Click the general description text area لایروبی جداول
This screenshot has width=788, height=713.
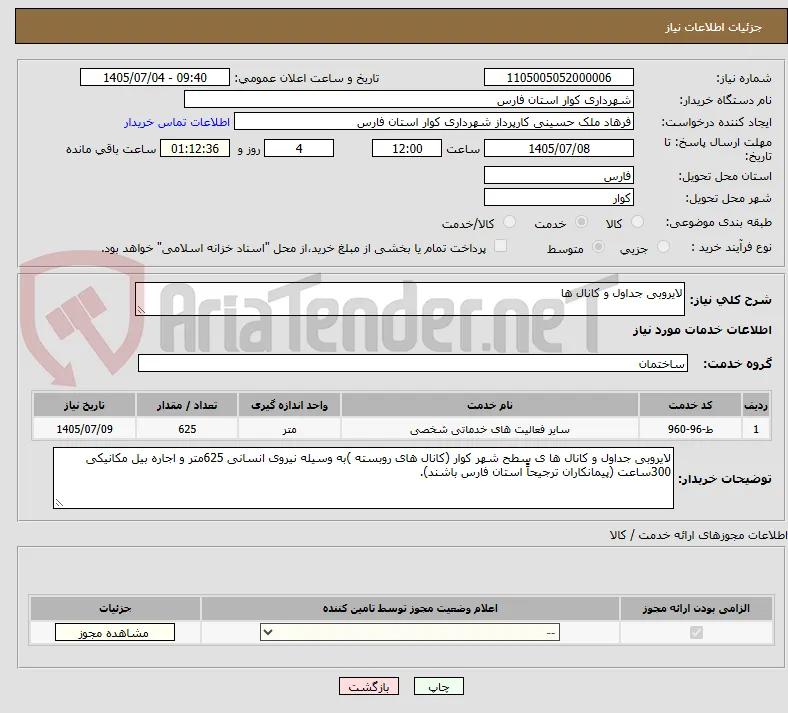click(410, 299)
